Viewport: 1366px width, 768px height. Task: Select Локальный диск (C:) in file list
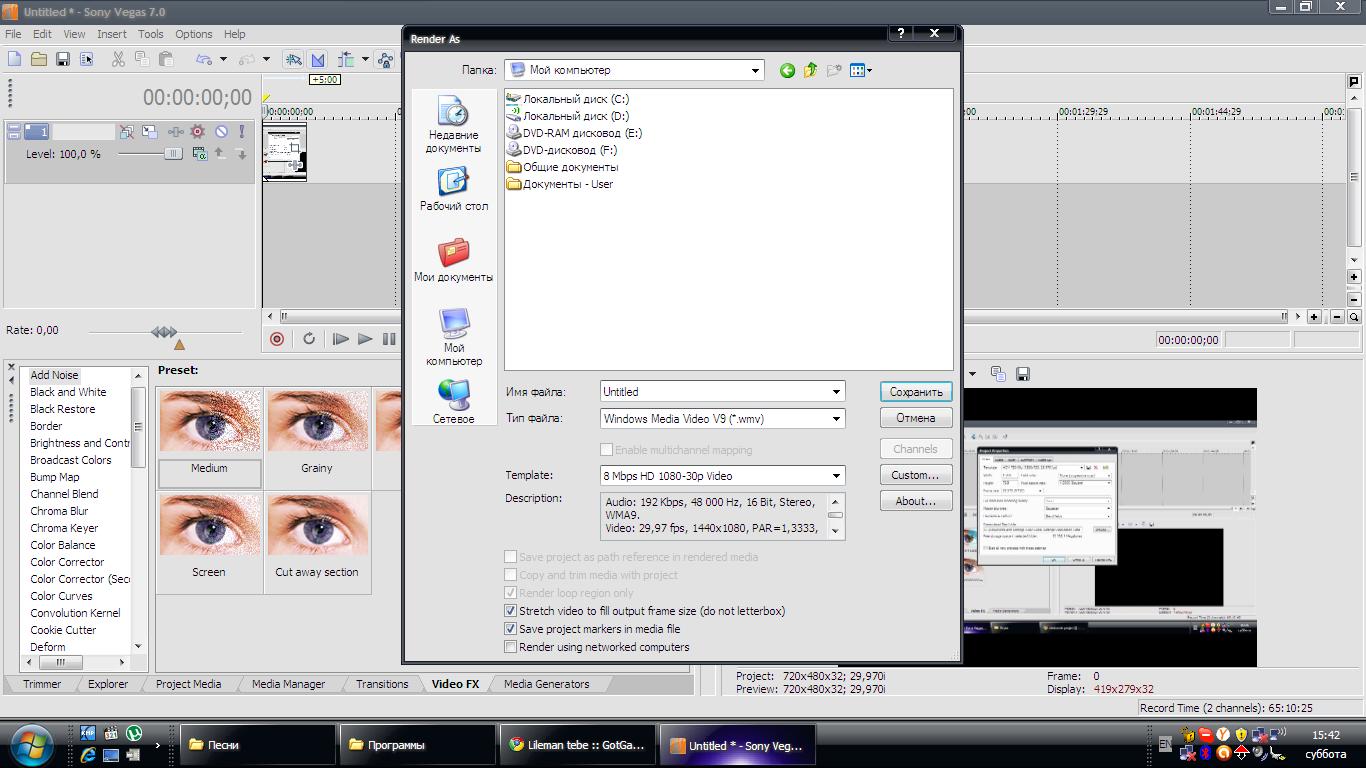click(x=567, y=99)
